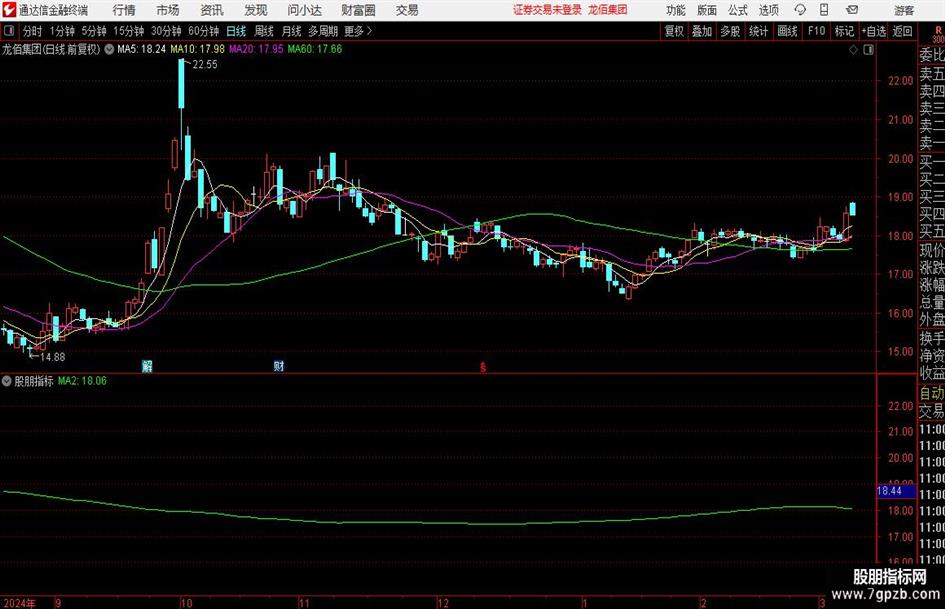Add stock via +自选 button
Image resolution: width=945 pixels, height=609 pixels.
point(874,31)
